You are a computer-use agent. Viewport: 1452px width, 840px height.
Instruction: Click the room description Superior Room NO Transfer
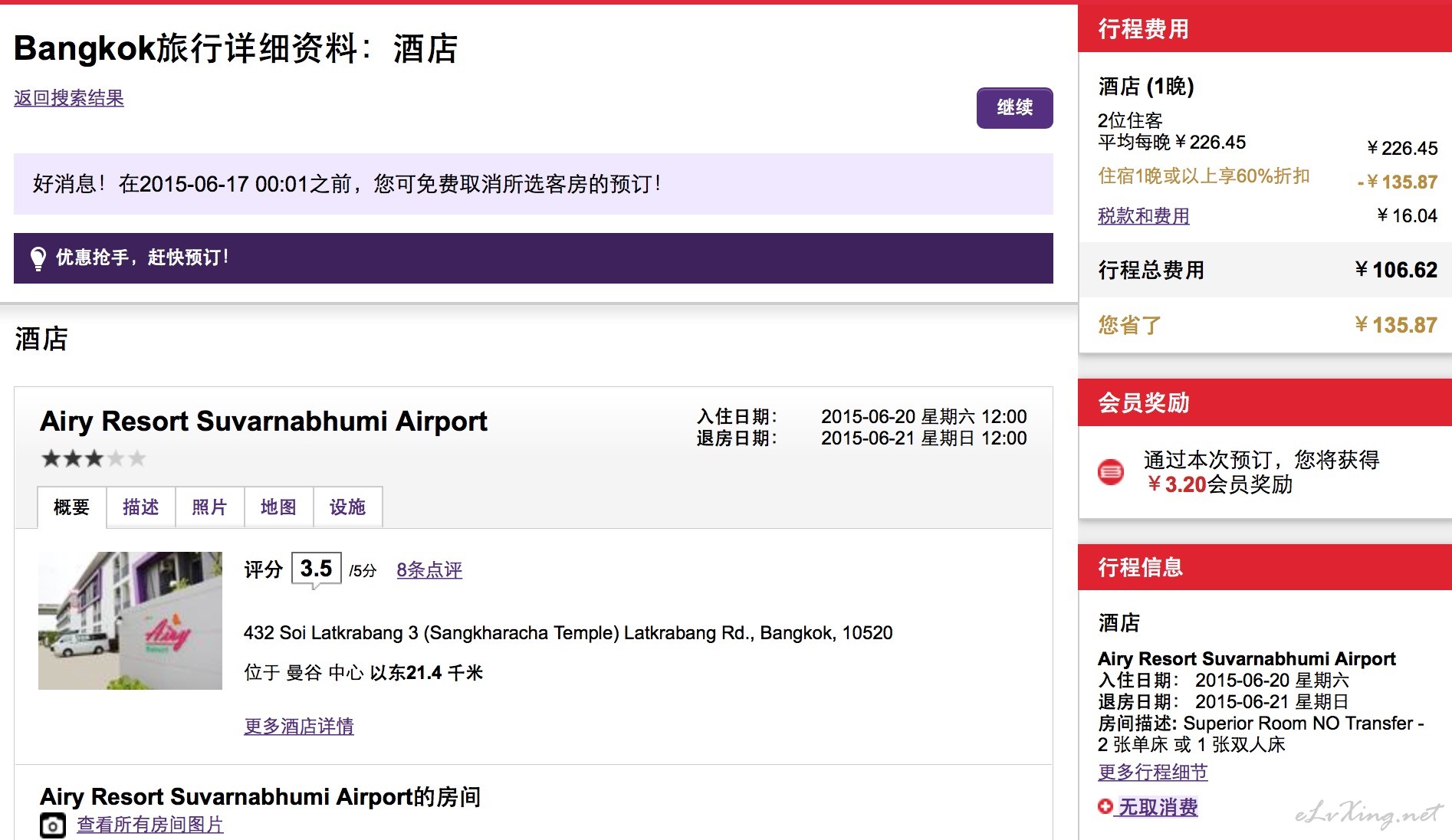click(x=1261, y=733)
